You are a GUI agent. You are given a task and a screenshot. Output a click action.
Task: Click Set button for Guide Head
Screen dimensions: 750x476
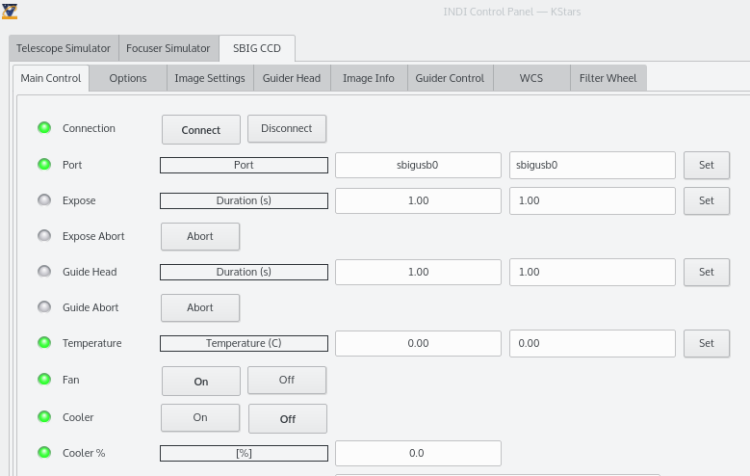pos(706,272)
